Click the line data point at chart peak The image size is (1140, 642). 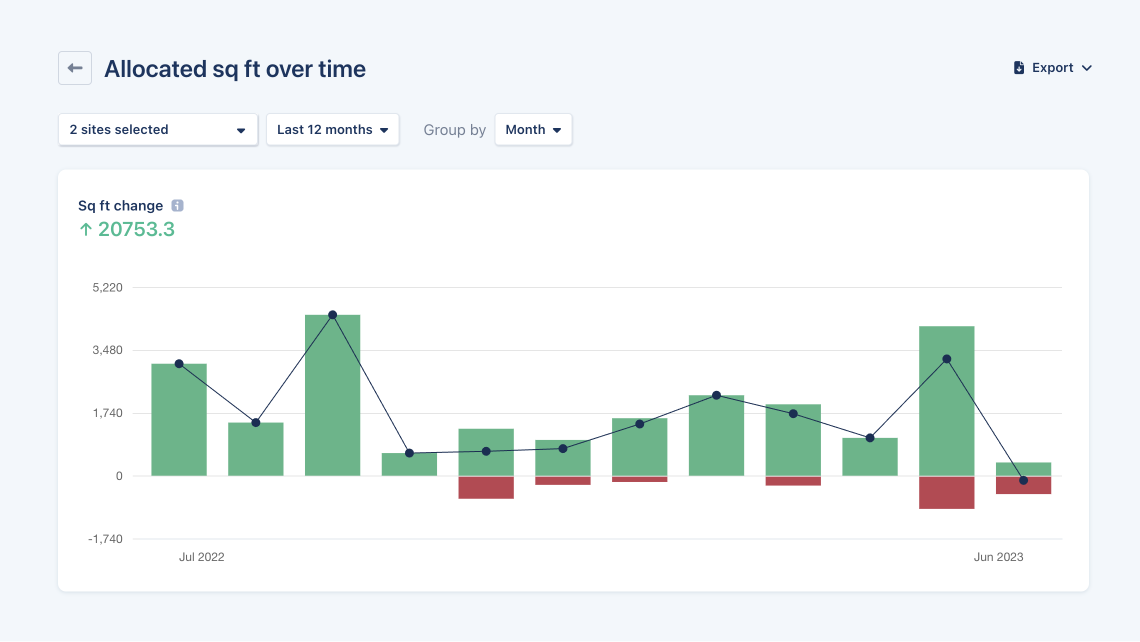coord(332,315)
